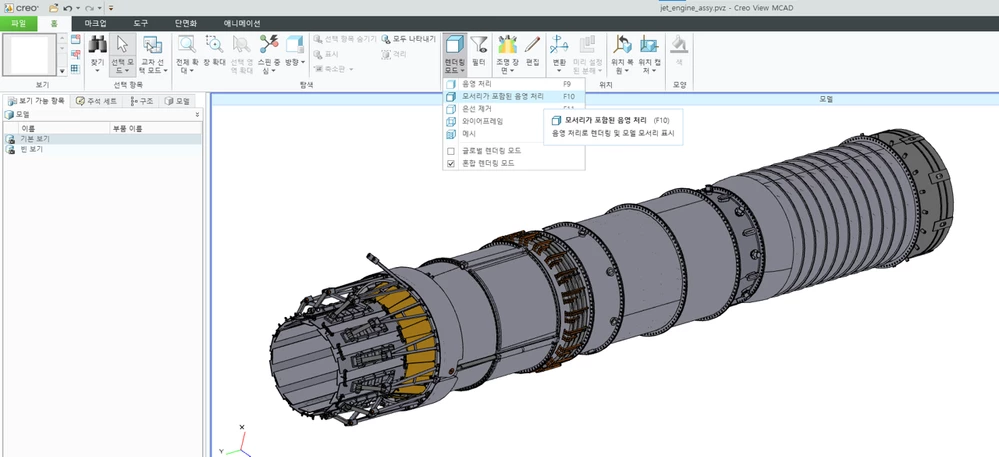Click the blank view thumbnail in the 보기 gallery
This screenshot has height=457, width=999.
(x=29, y=55)
